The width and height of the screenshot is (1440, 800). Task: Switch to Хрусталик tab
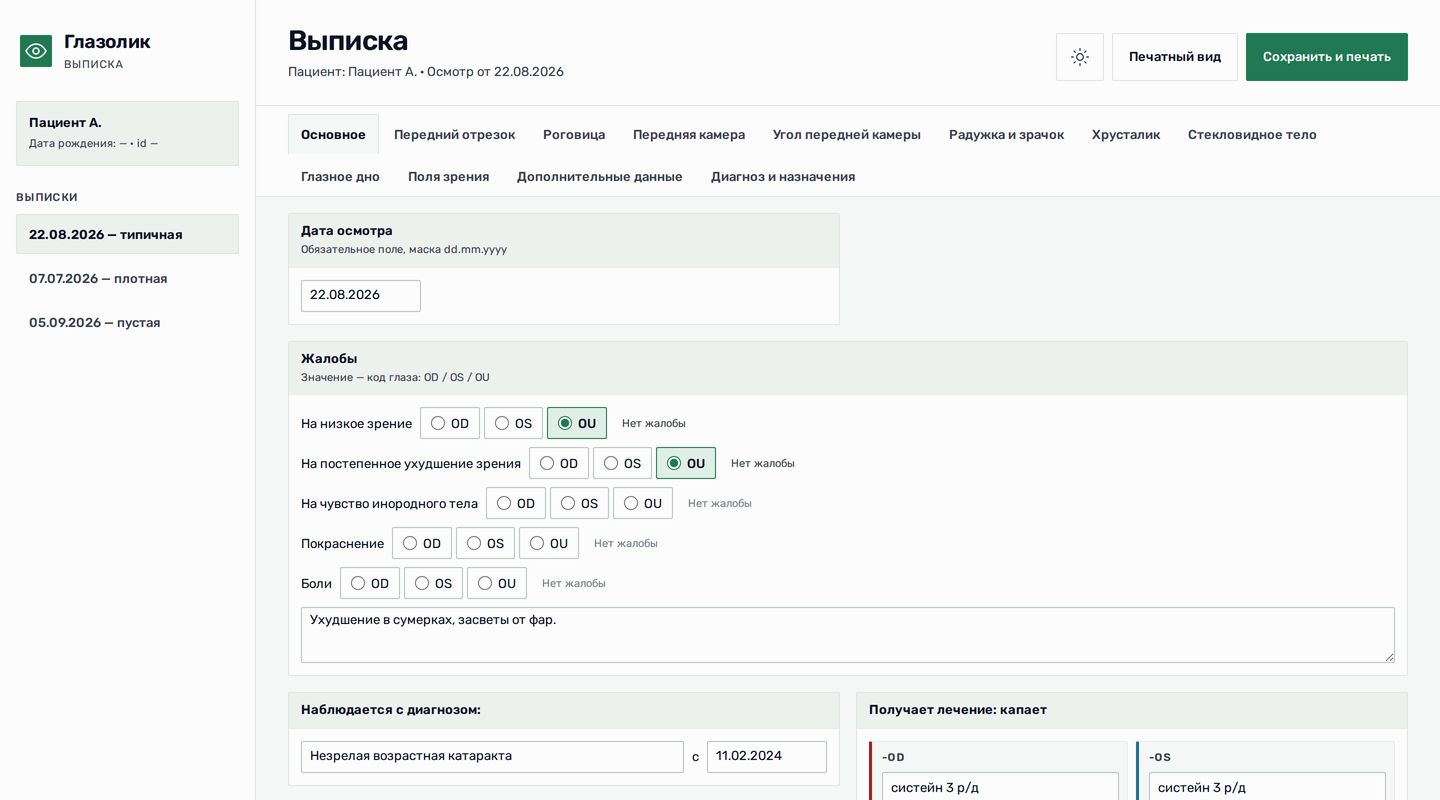click(x=1126, y=134)
